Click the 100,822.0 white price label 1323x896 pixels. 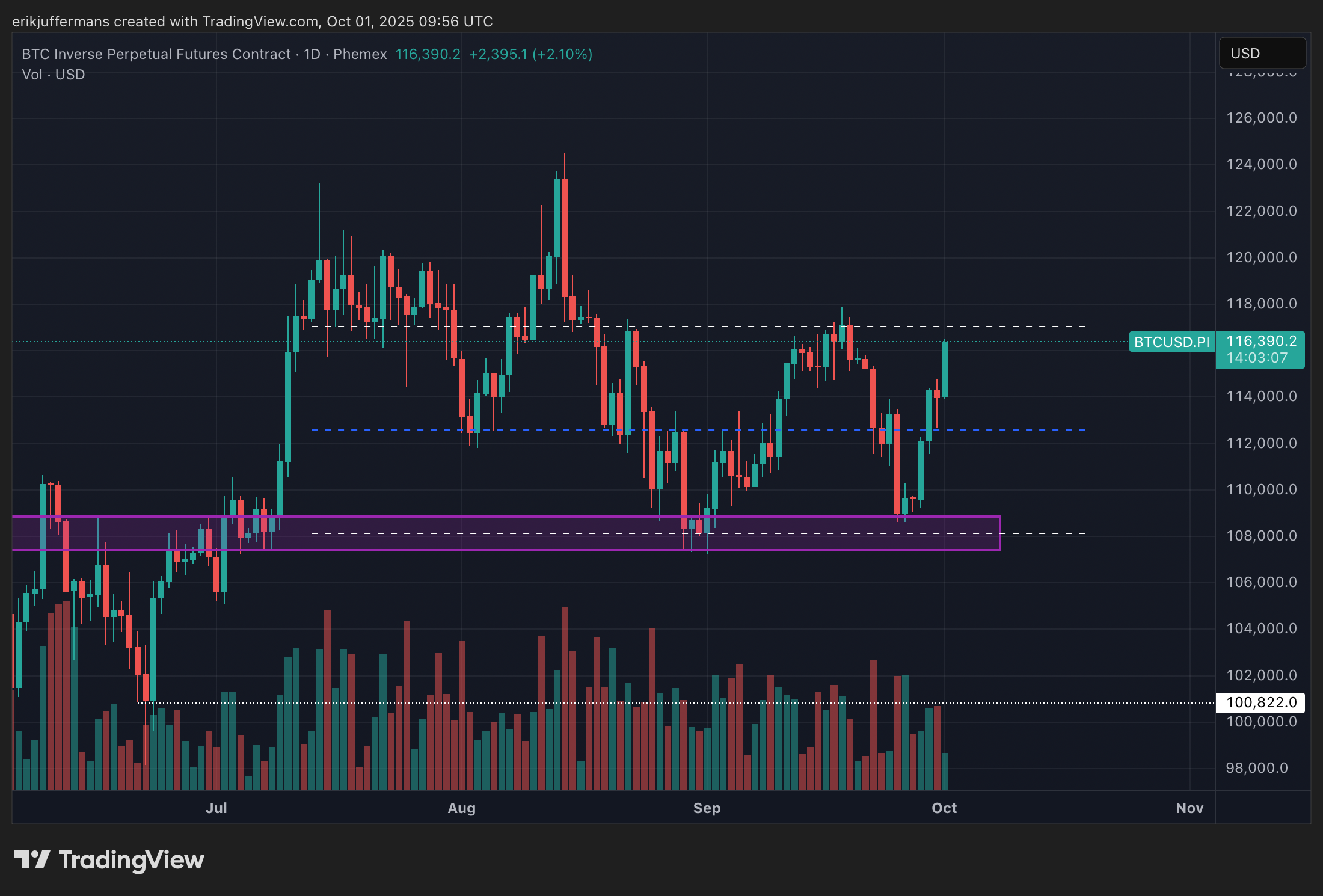coord(1261,702)
